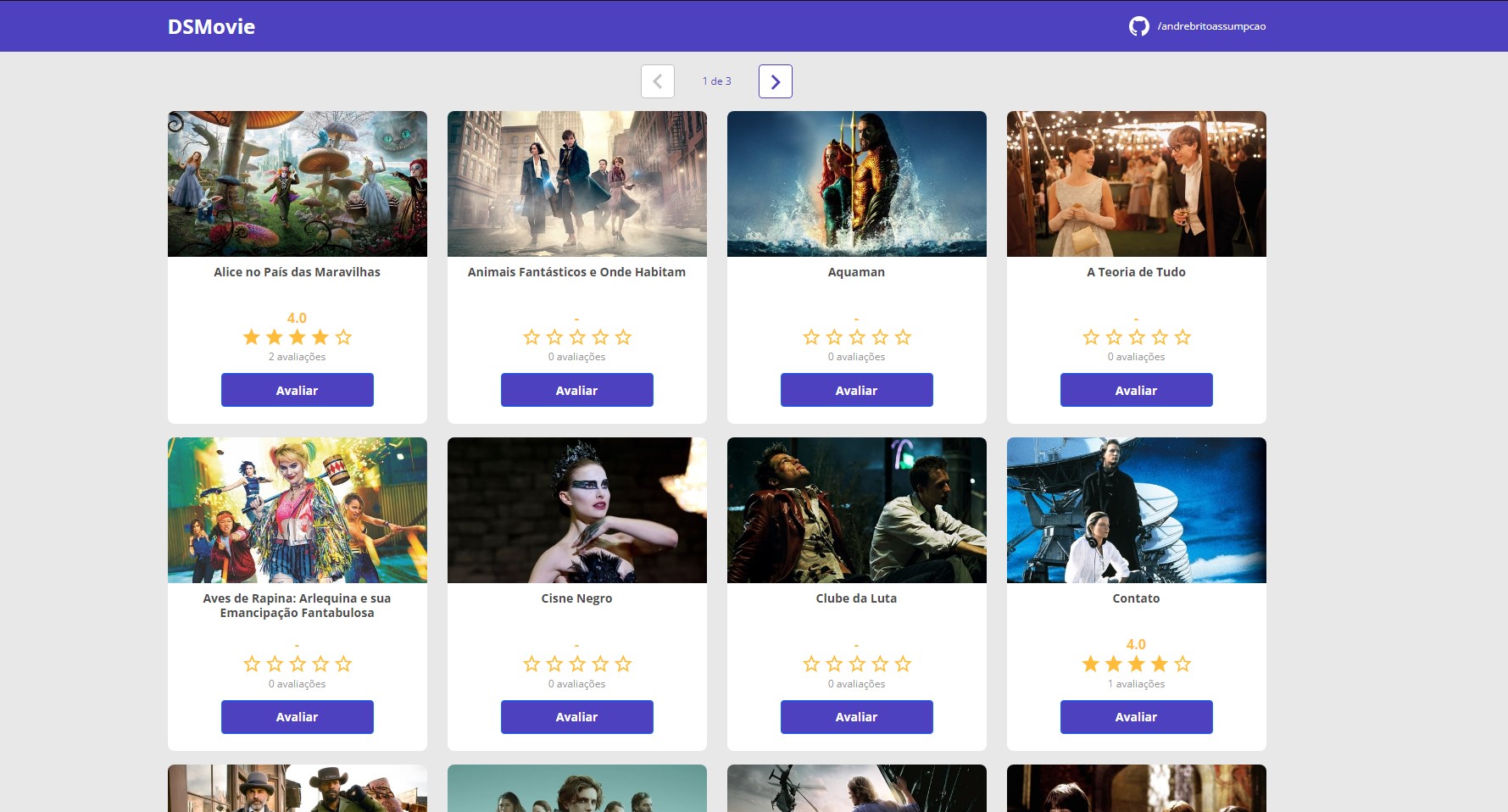Select the Aves de Rapina poster
The height and width of the screenshot is (812, 1508).
click(x=297, y=510)
